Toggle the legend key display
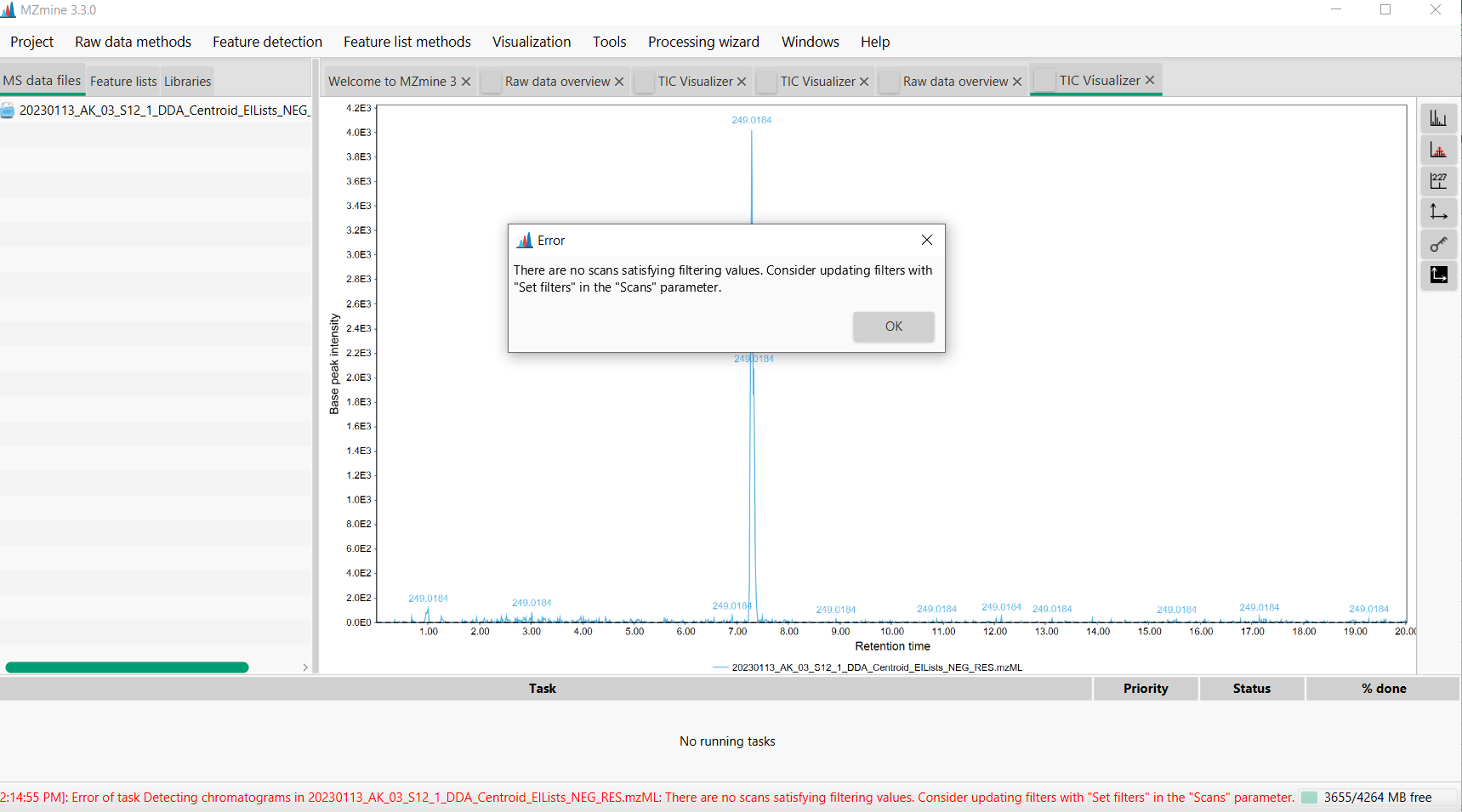The width and height of the screenshot is (1462, 812). click(x=1439, y=244)
